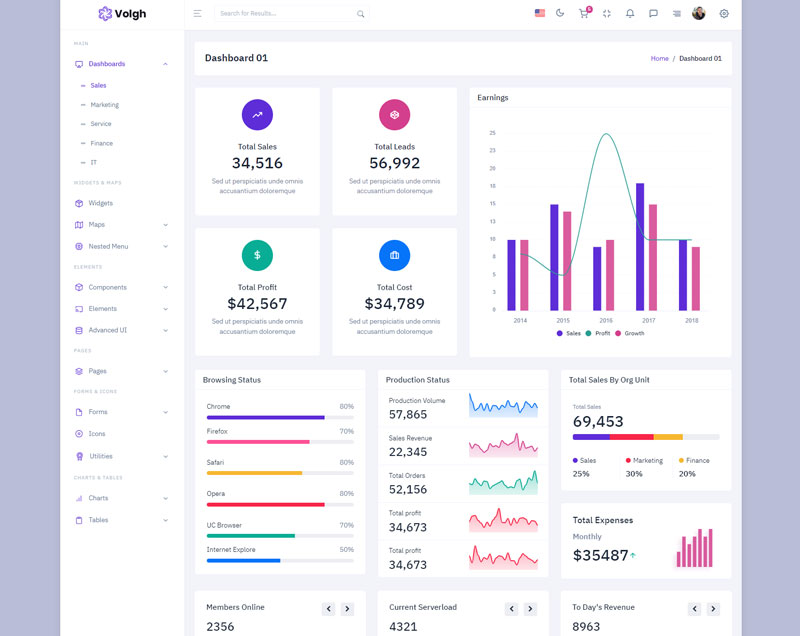Click the shopping cart icon in header
The width and height of the screenshot is (800, 636).
[x=584, y=13]
